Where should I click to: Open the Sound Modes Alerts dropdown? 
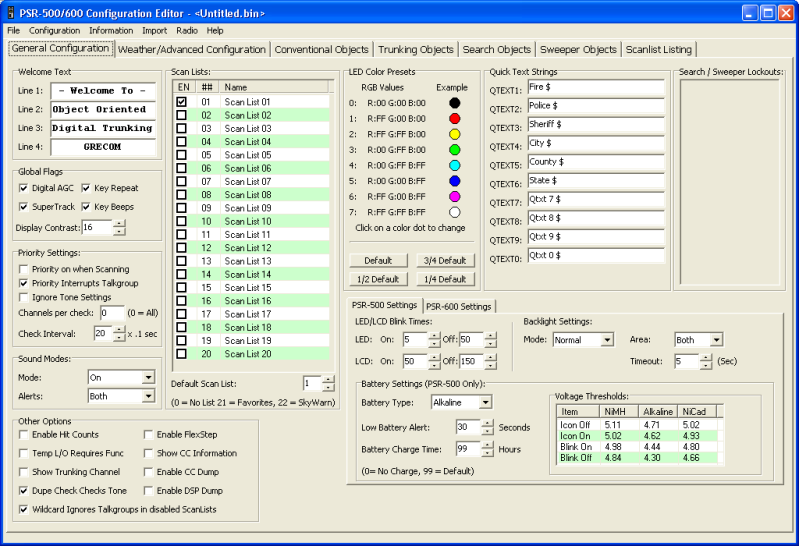click(148, 396)
